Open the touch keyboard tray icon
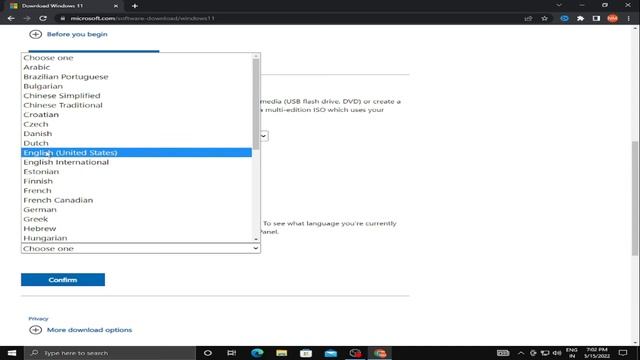Viewport: 640px width, 360px height. [x=503, y=353]
